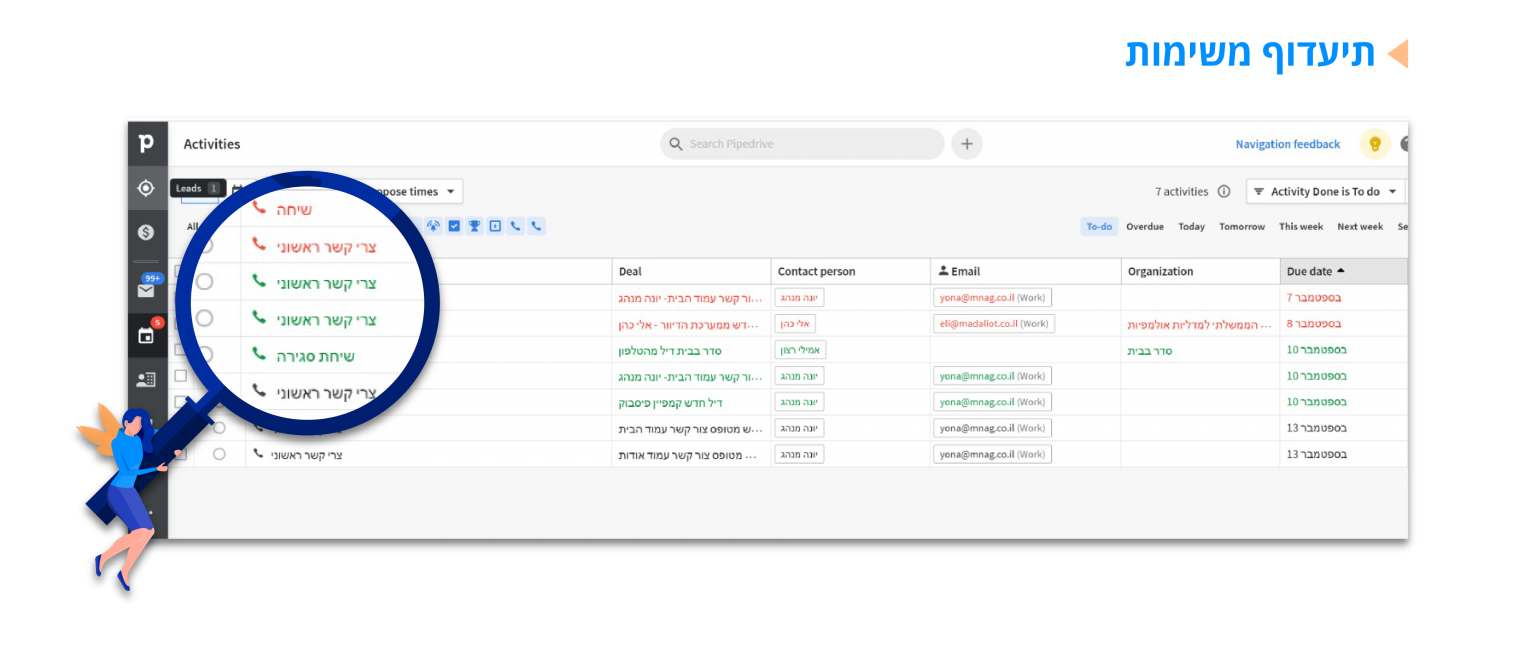Open deal 'סדר בבית דיל מהטלפון'

click(670, 350)
